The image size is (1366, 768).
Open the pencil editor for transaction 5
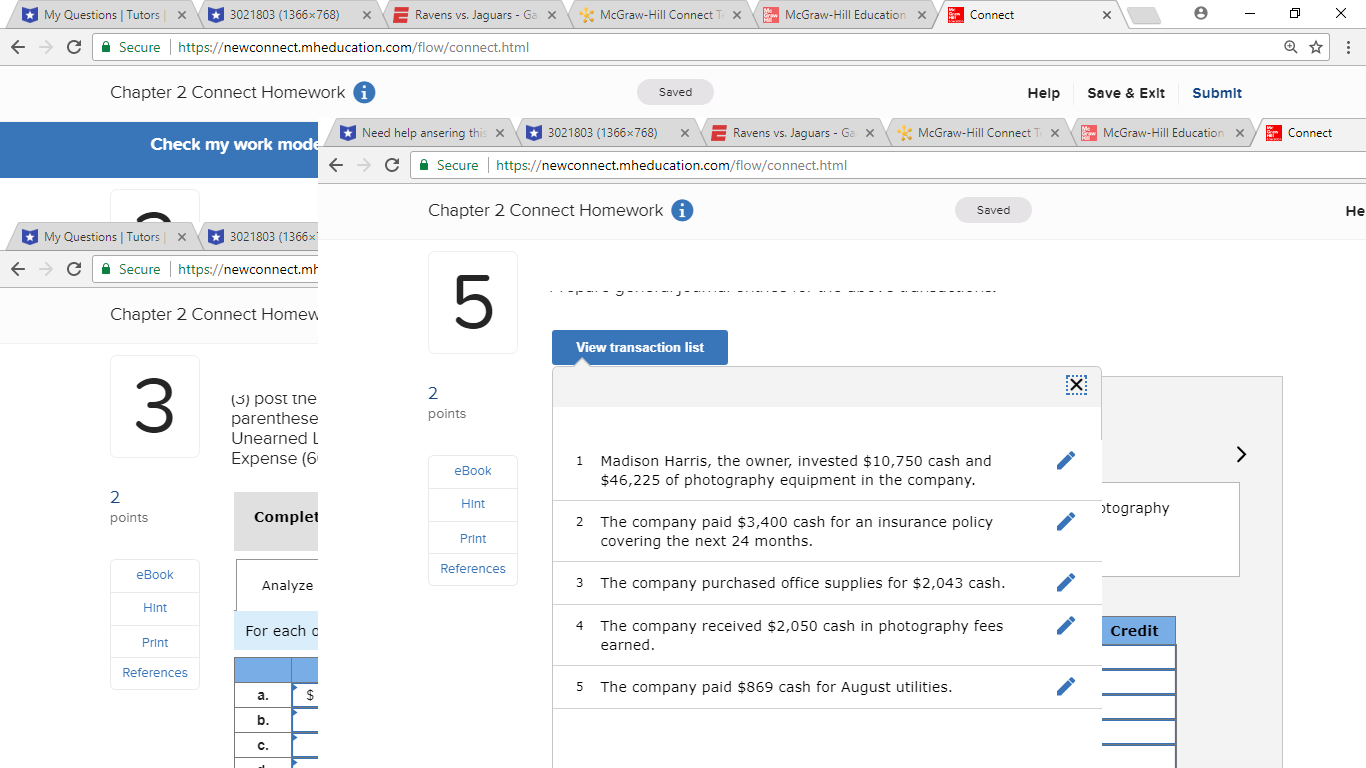[x=1066, y=686]
